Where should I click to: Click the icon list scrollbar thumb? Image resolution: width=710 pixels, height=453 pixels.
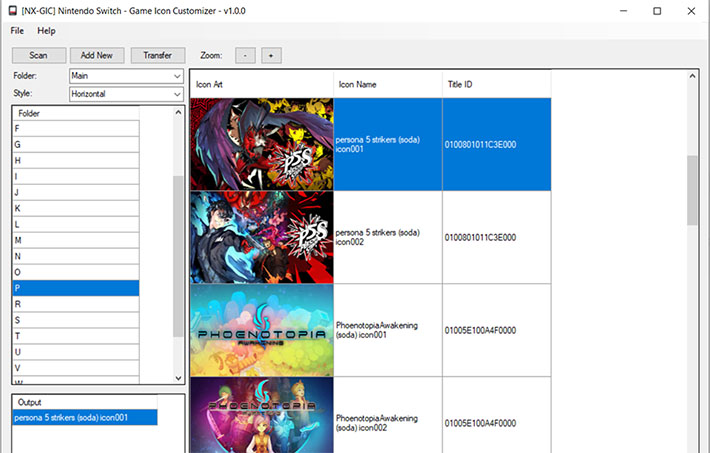tap(692, 190)
